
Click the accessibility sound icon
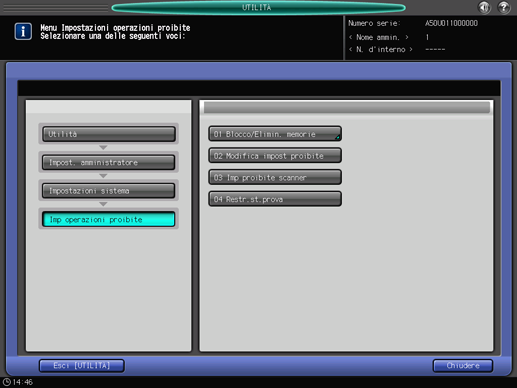tap(484, 7)
